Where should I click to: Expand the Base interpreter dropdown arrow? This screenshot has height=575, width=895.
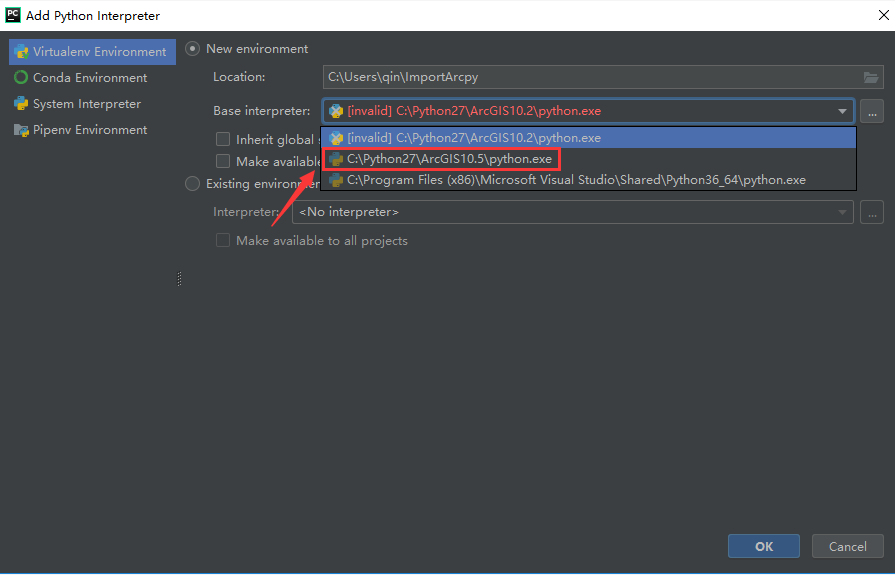842,111
